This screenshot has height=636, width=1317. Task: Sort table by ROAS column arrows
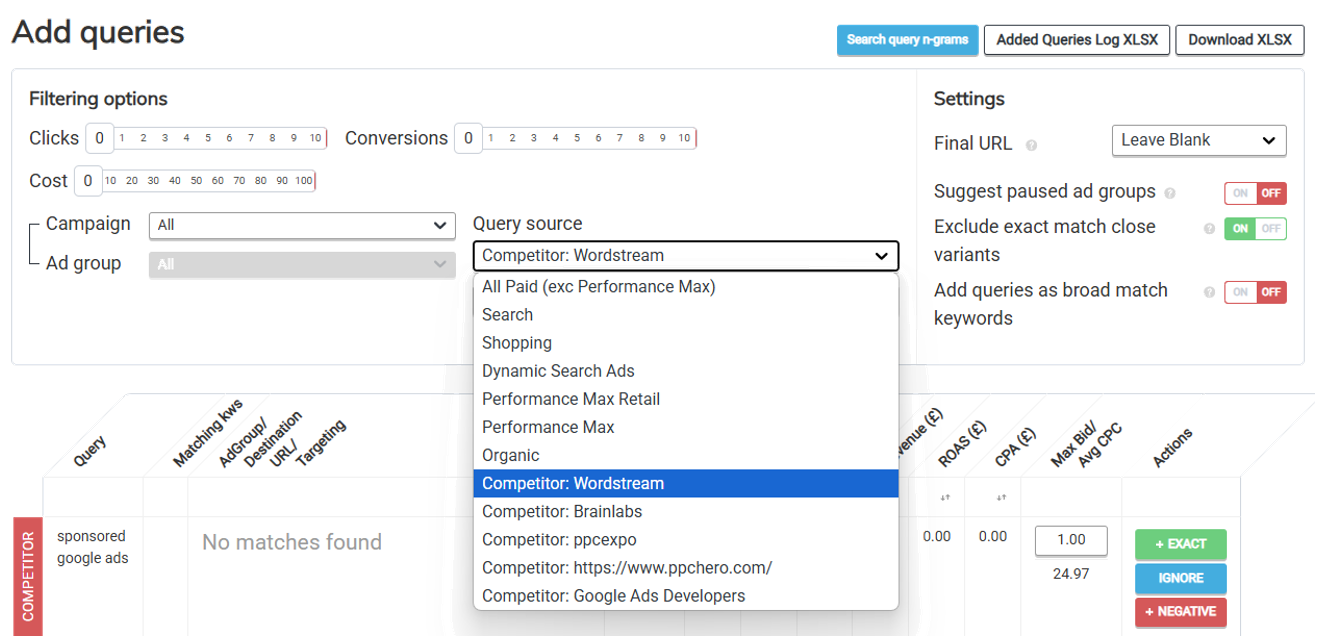pyautogui.click(x=944, y=498)
